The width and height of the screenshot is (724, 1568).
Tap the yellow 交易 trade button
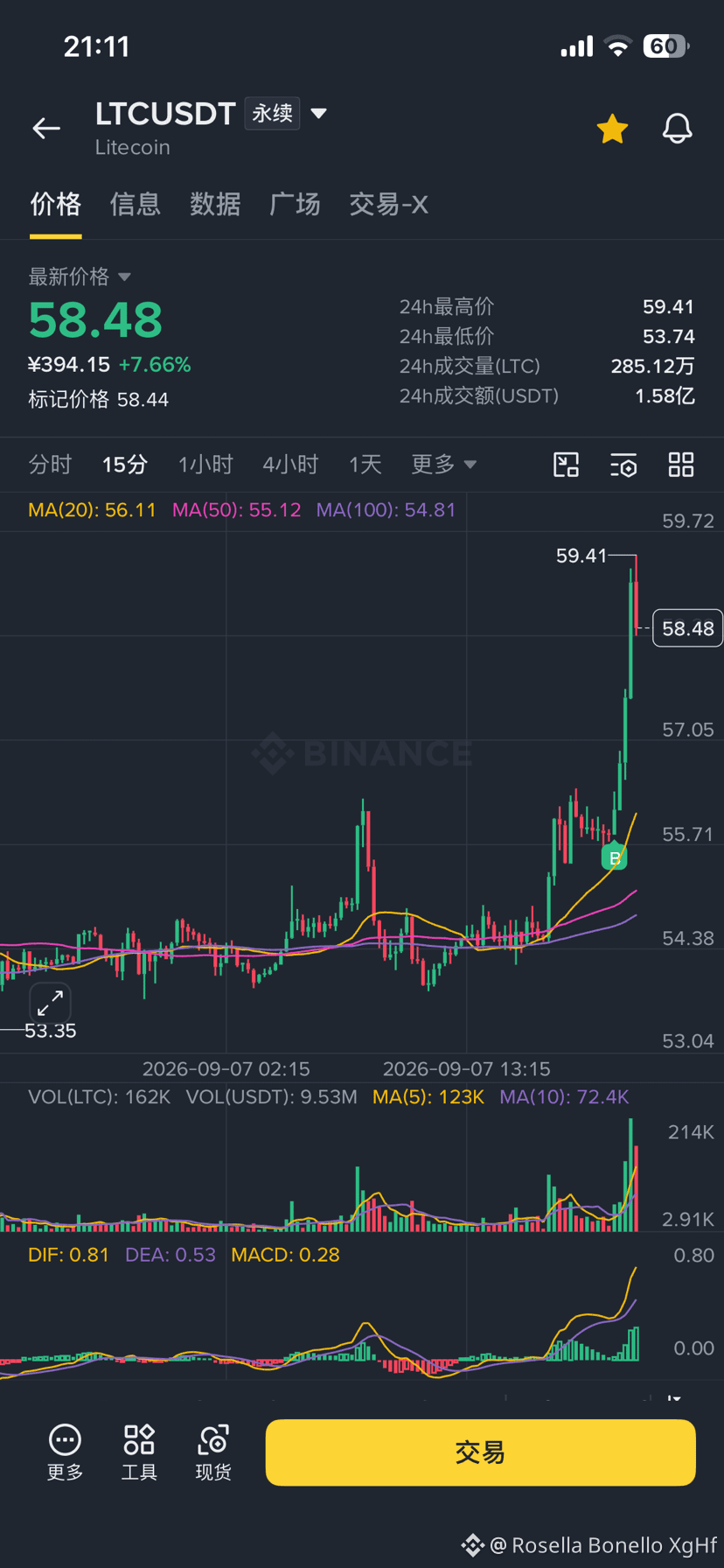(x=480, y=1452)
